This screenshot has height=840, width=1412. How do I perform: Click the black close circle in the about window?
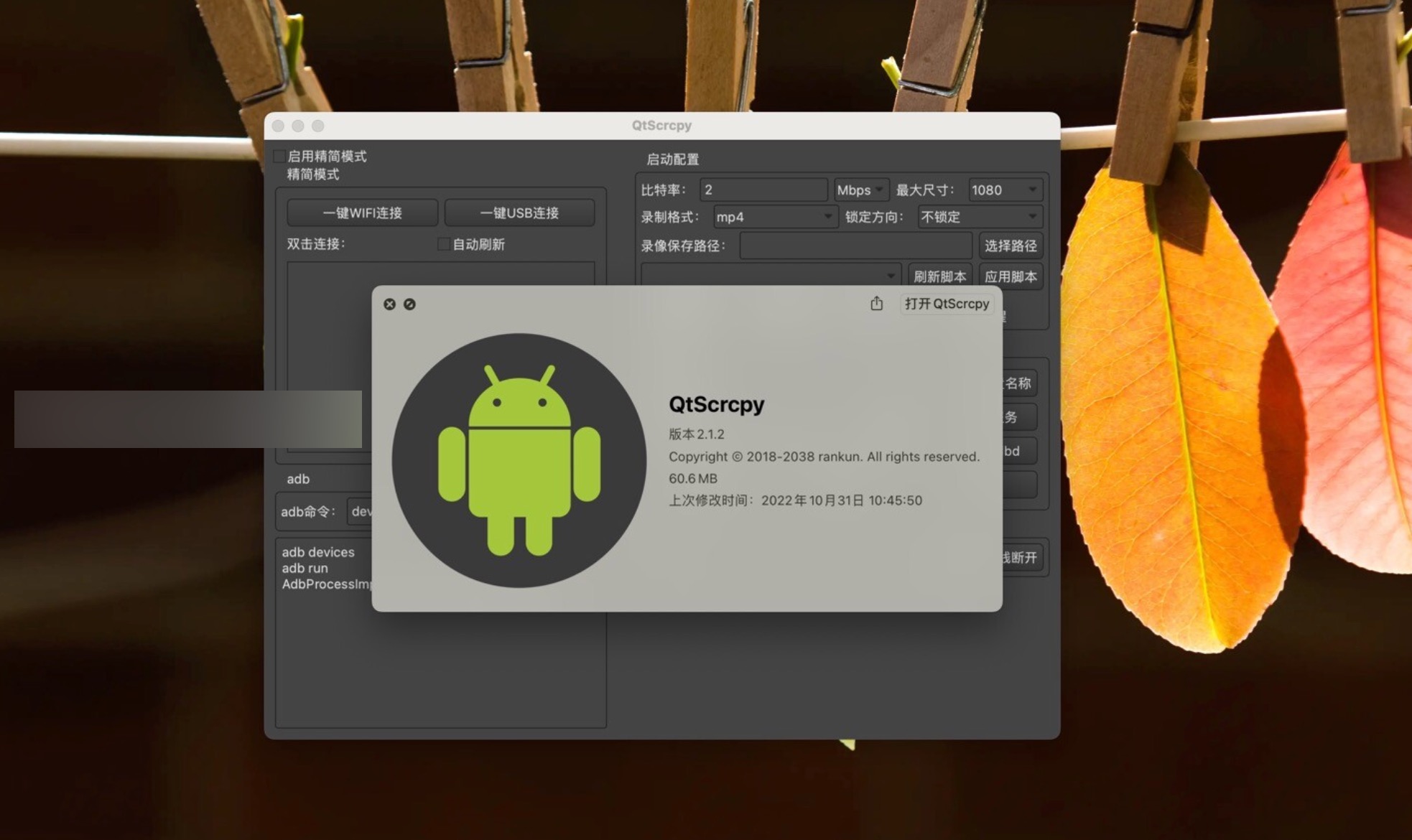(390, 304)
